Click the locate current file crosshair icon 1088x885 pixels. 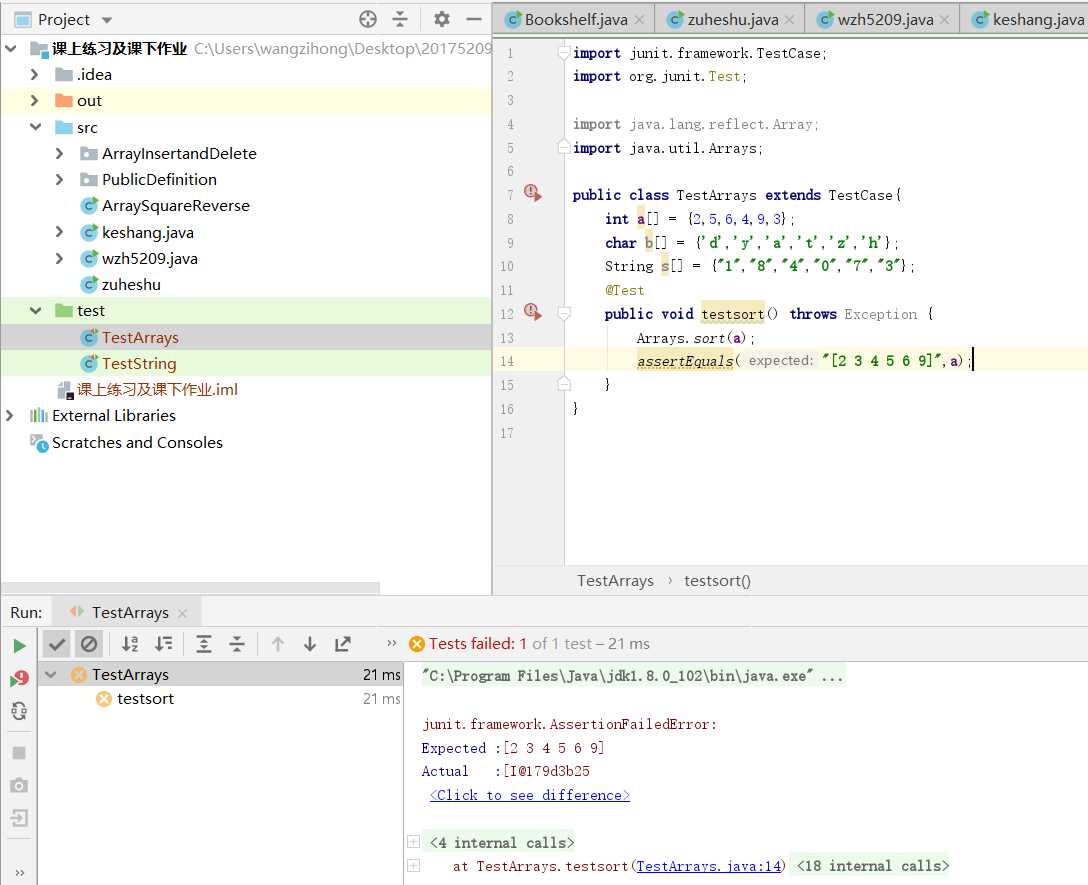tap(368, 19)
